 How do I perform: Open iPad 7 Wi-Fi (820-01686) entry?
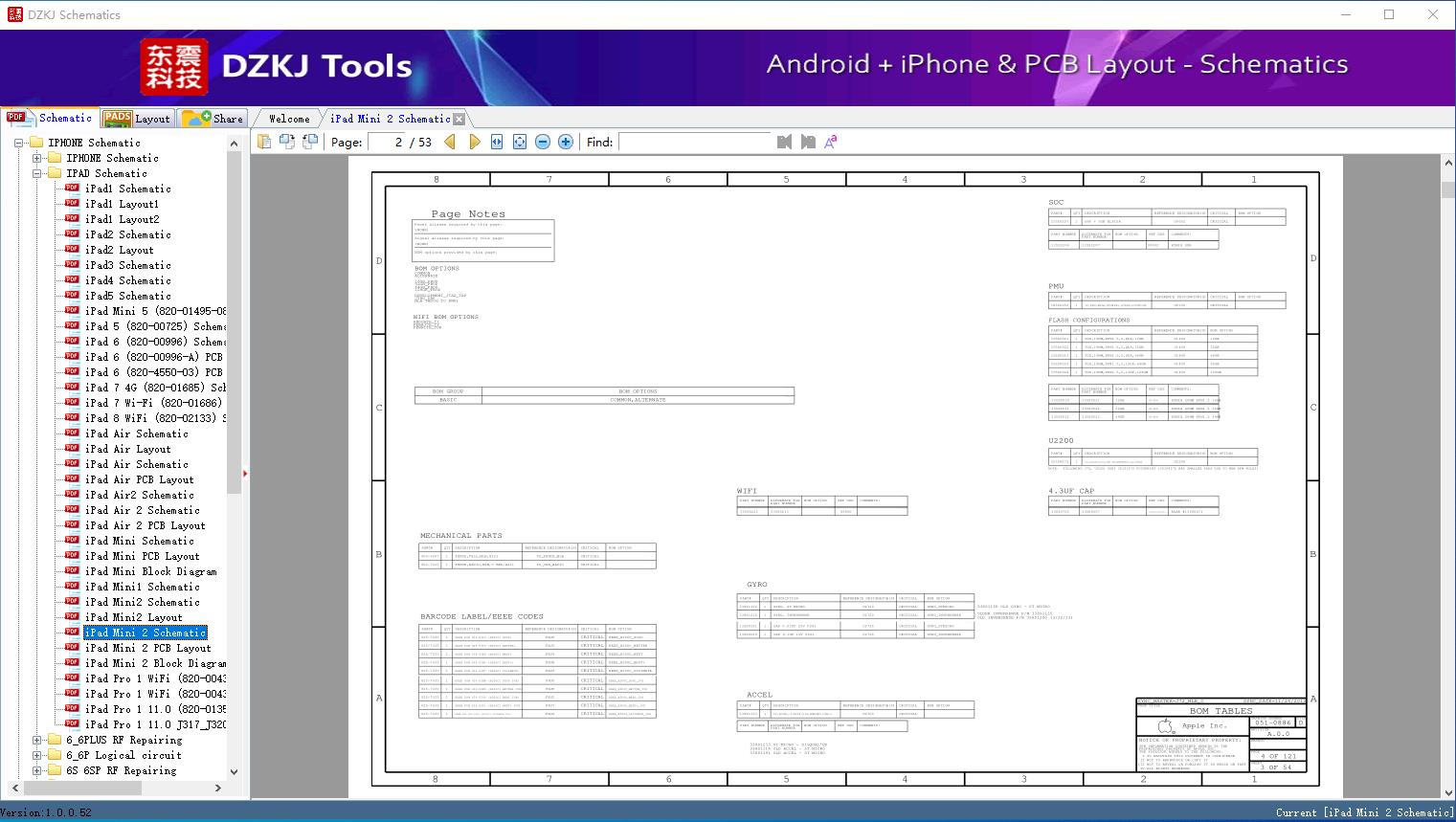point(153,403)
